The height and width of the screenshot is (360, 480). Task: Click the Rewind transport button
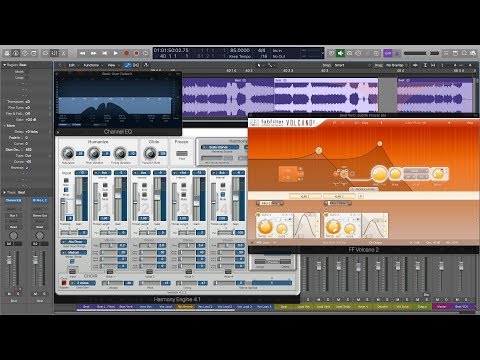82,53
